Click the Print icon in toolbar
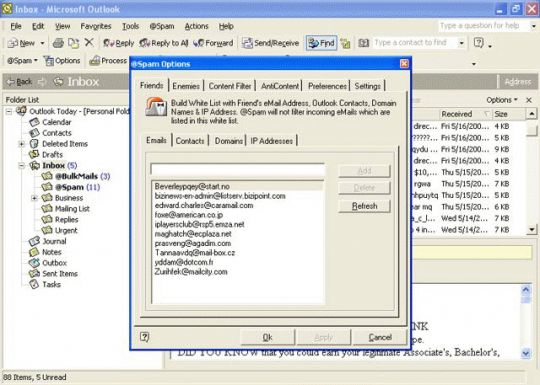 click(58, 43)
